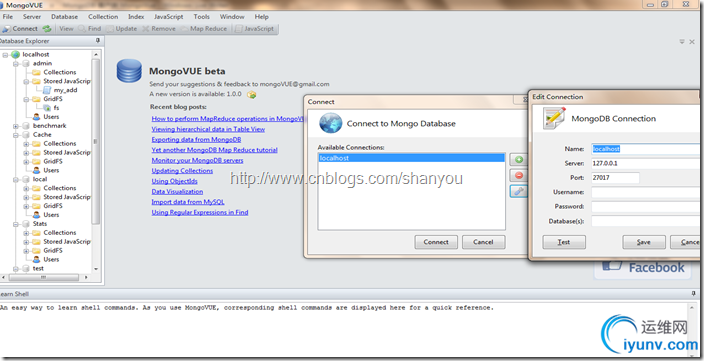This screenshot has width=704, height=361.
Task: Click the connection Name input field
Action: point(645,149)
